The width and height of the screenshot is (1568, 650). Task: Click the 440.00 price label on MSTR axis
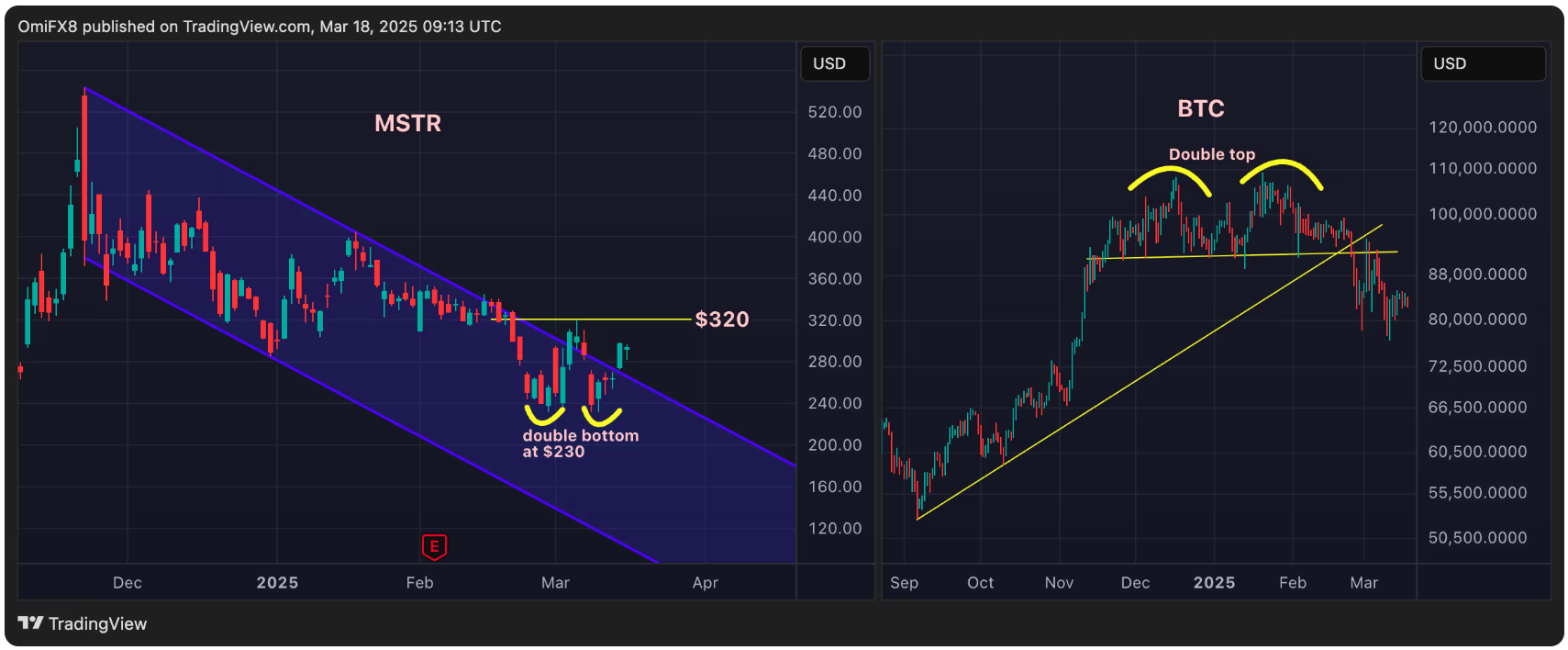tap(835, 196)
